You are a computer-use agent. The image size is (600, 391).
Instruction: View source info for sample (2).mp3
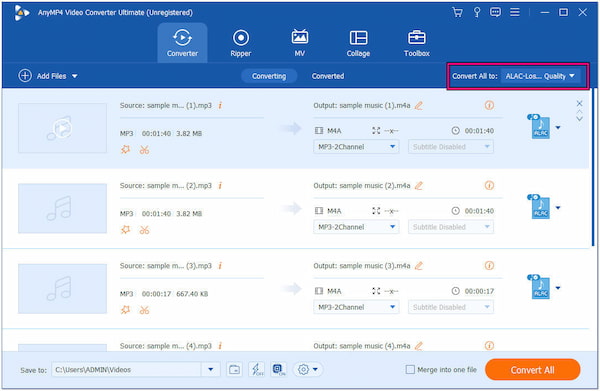pos(220,186)
